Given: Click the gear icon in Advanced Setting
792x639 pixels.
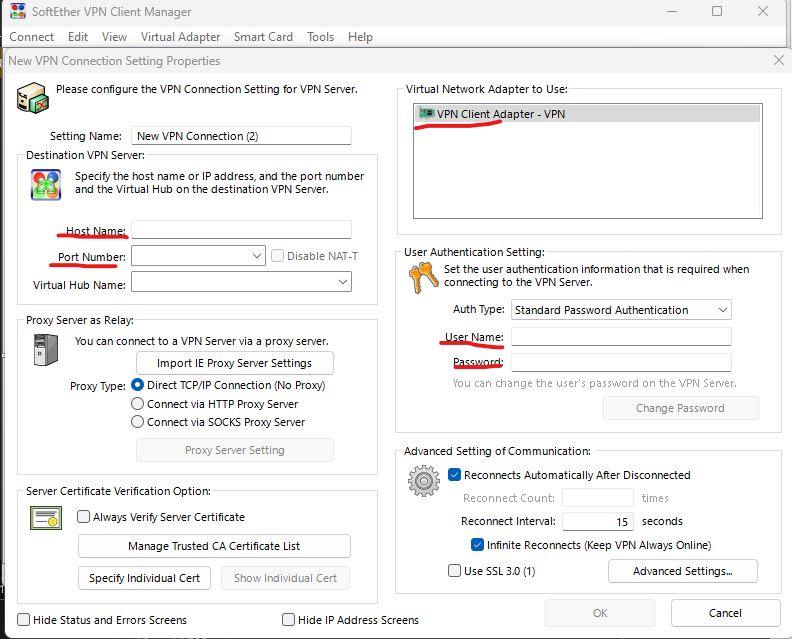Looking at the screenshot, I should click(423, 481).
